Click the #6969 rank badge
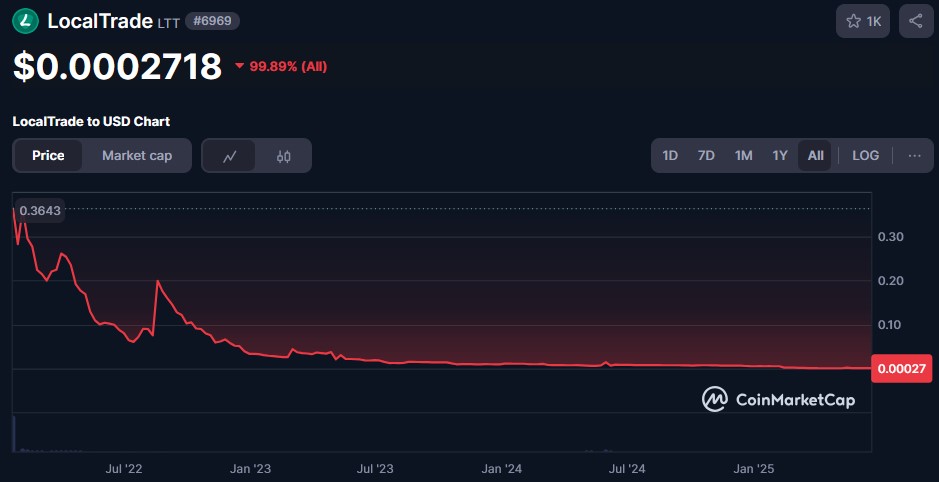Screen dimensions: 939x482 coord(213,21)
